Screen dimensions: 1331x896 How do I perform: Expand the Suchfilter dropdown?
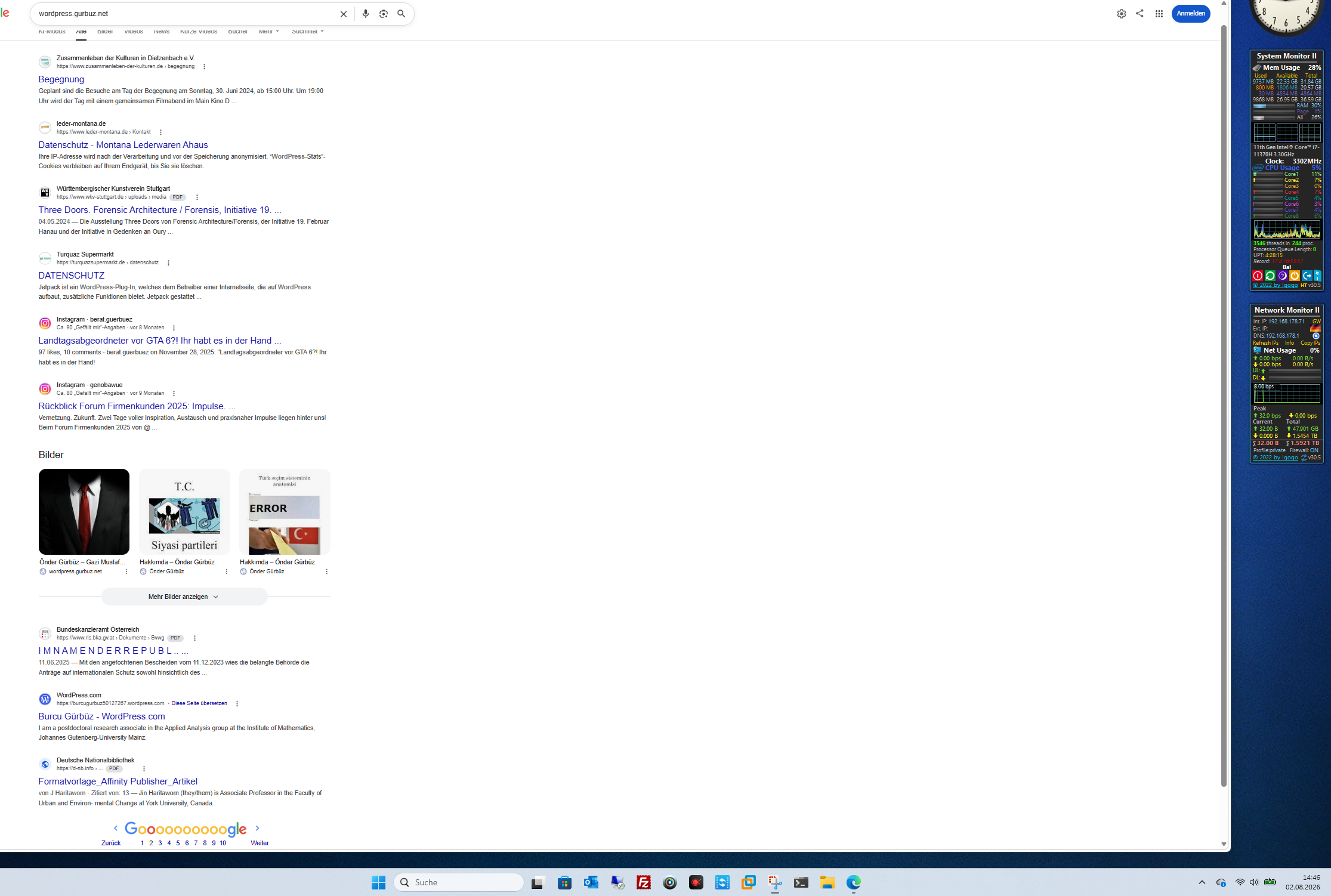[308, 32]
